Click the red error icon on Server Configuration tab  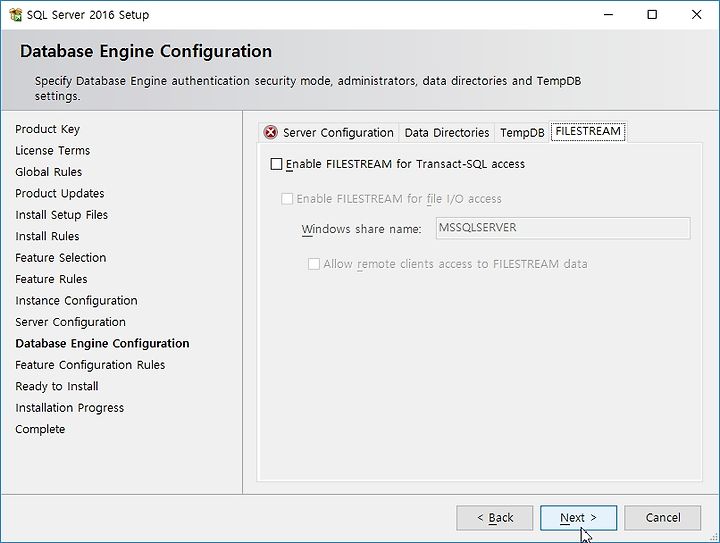pos(270,133)
